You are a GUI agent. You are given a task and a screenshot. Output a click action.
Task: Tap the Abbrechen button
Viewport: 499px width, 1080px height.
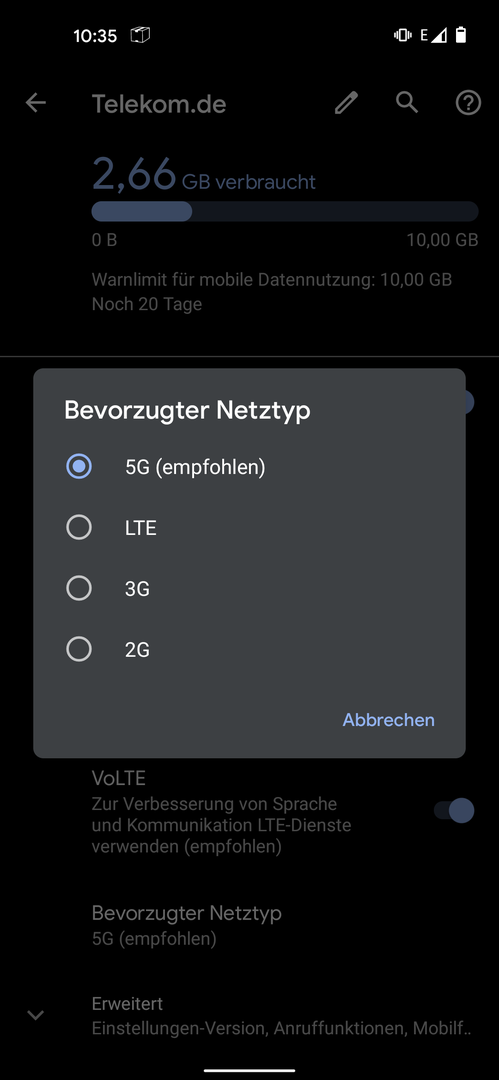point(389,720)
